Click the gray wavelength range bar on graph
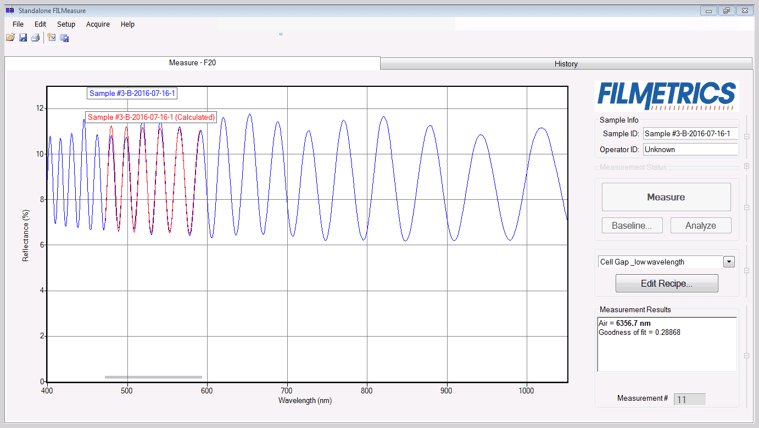 tap(153, 377)
